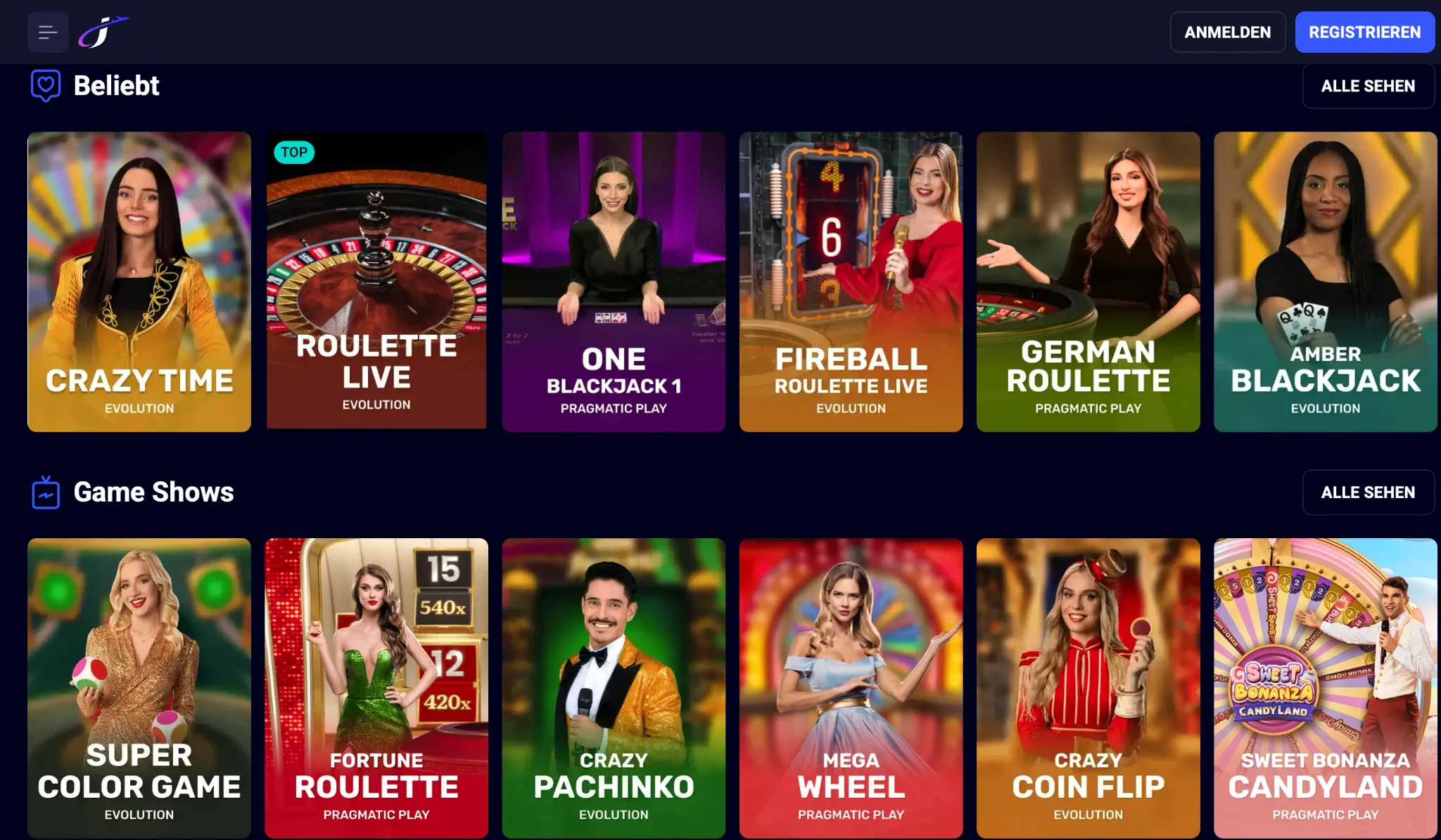Open the hamburger side menu
Viewport: 1441px width, 840px height.
point(48,32)
